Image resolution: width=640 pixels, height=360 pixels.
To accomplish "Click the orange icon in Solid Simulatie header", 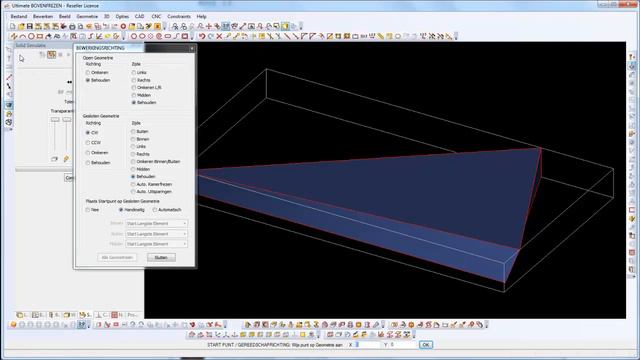I will pyautogui.click(x=51, y=55).
